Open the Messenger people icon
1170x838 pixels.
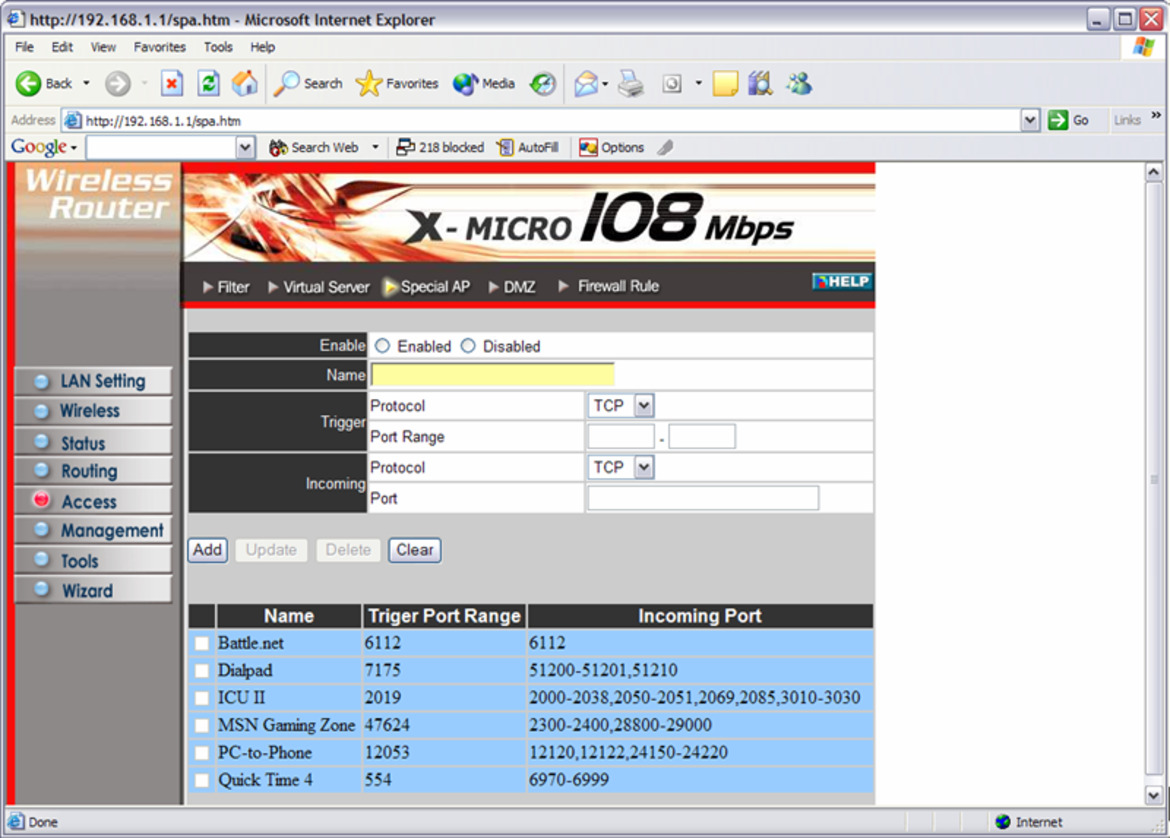(x=798, y=84)
